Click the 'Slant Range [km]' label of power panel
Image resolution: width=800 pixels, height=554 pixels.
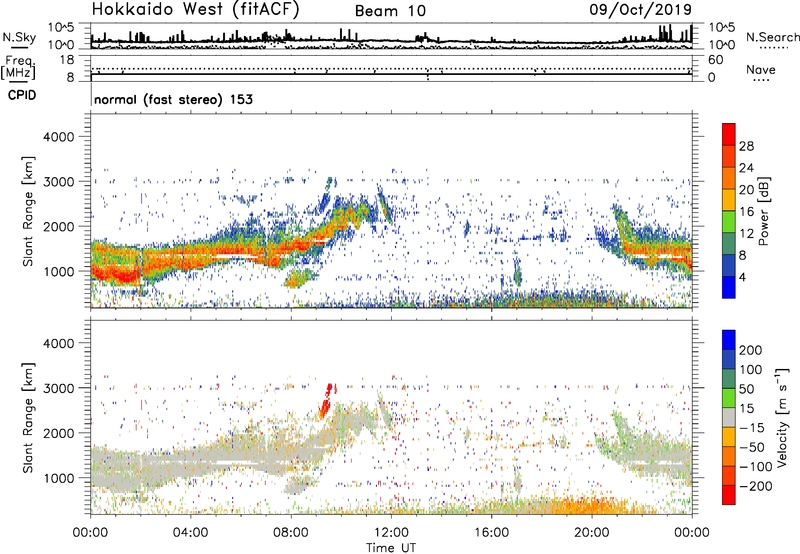click(28, 211)
